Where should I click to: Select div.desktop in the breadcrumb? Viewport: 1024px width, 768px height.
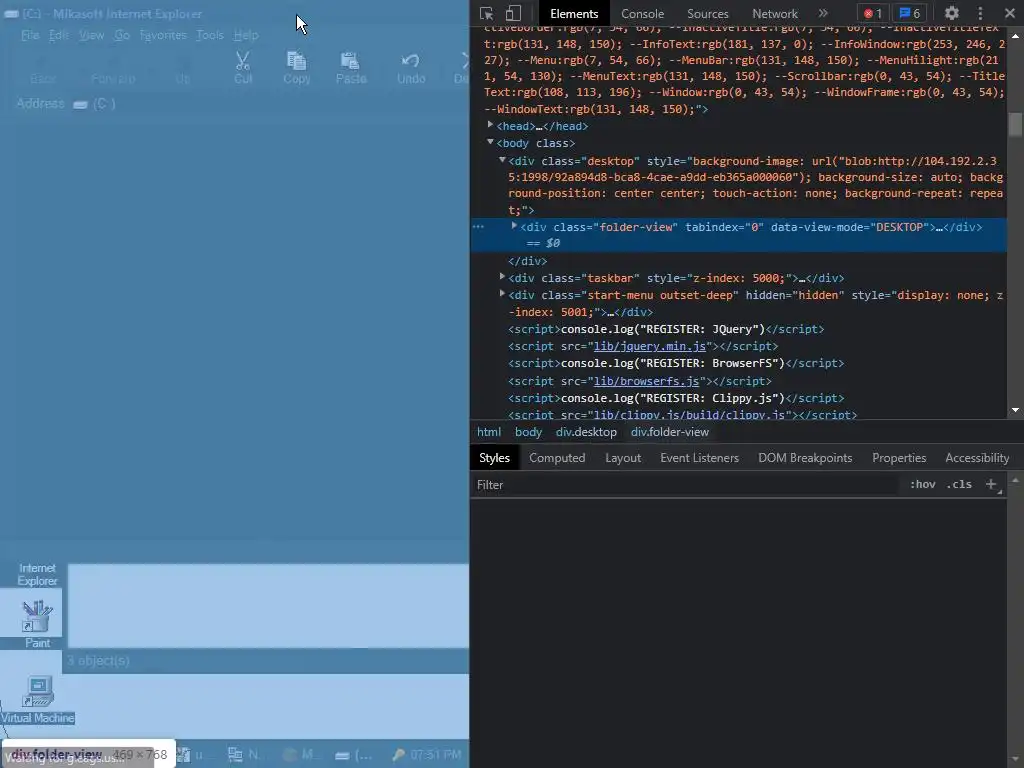click(586, 432)
